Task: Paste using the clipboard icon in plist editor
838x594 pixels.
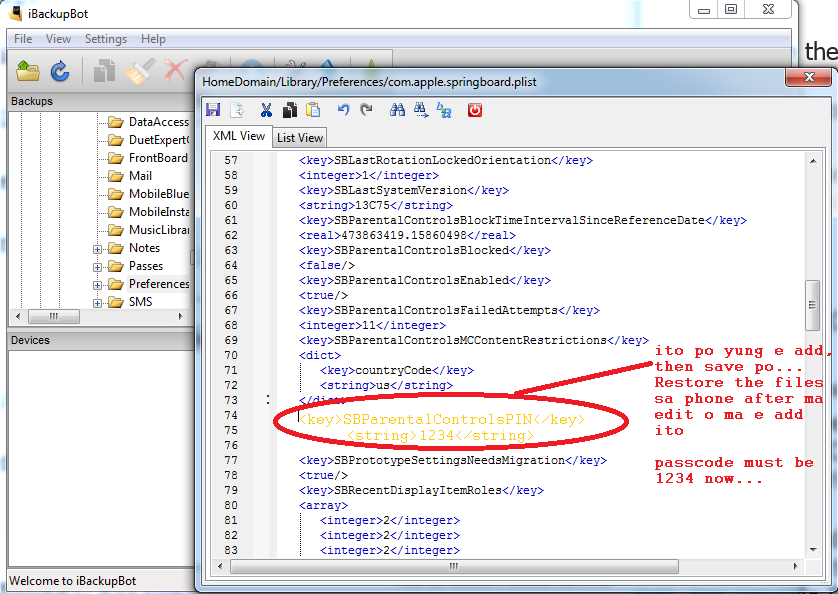Action: pyautogui.click(x=313, y=110)
